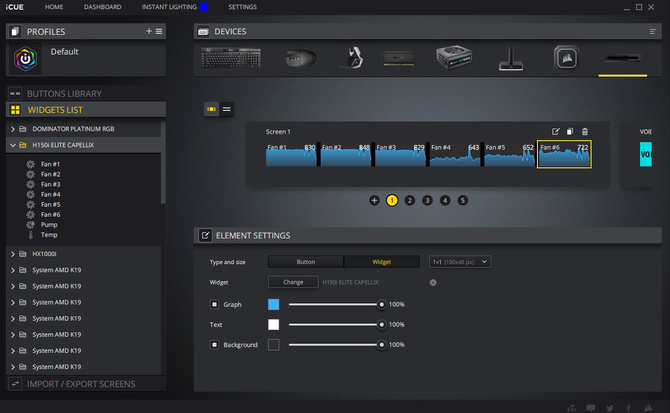Select the Fan #1 widget on Screen 1
Screen dimensions: 670x413
tap(291, 155)
